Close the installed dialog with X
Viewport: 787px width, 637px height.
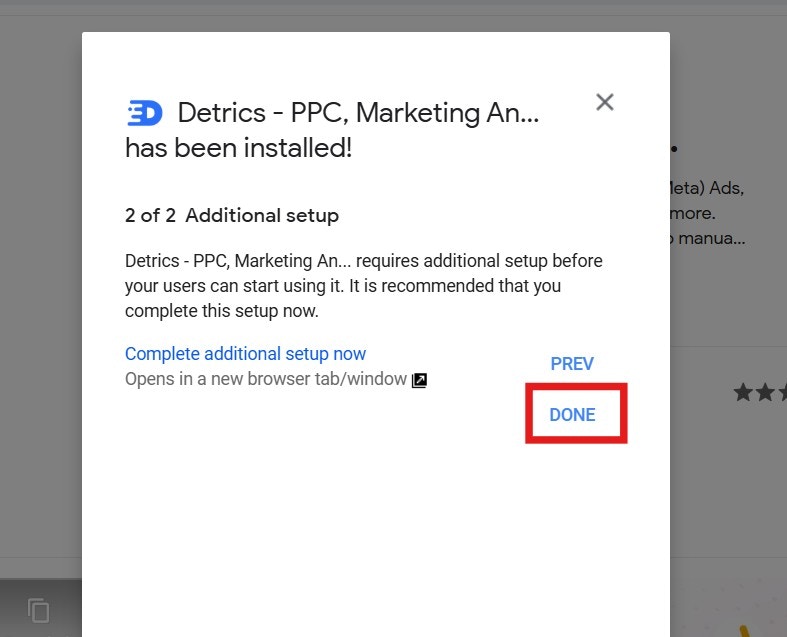pos(605,102)
